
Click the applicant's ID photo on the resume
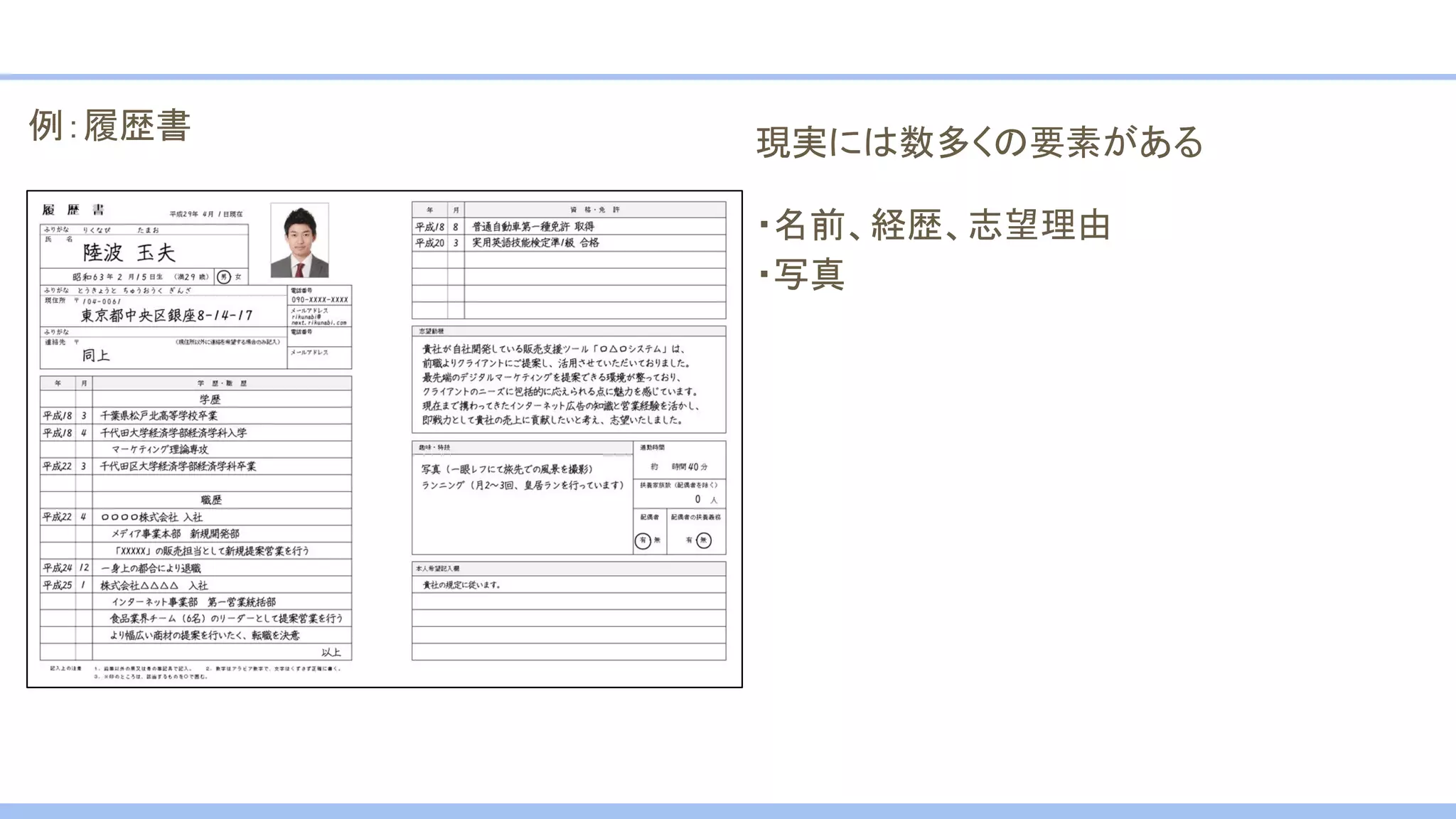[299, 240]
